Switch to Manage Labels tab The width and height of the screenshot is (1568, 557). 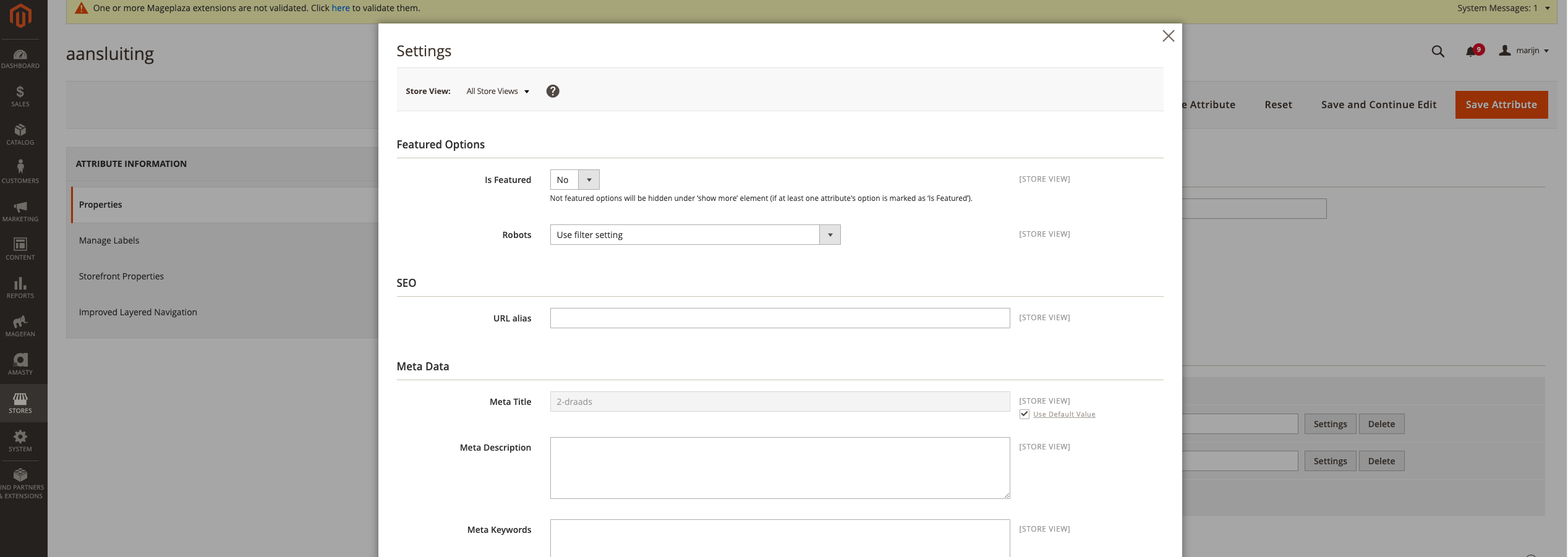109,240
